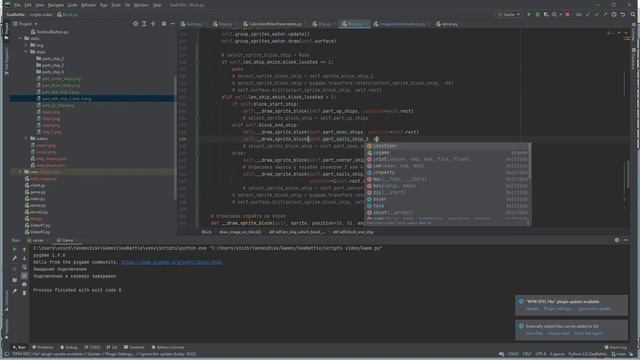Open the Window menu

pos(141,5)
